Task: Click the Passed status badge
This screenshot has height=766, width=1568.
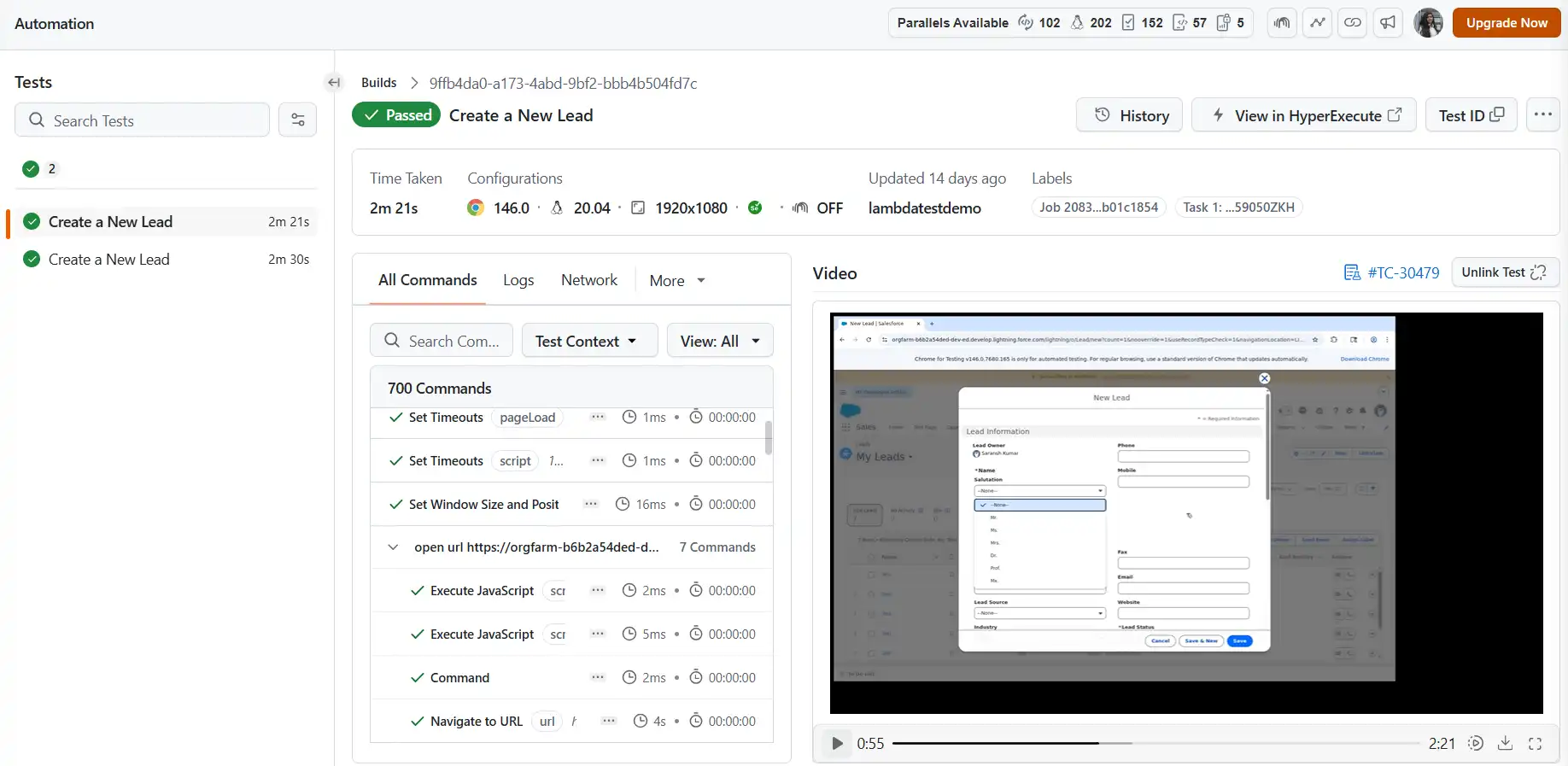Action: (396, 114)
